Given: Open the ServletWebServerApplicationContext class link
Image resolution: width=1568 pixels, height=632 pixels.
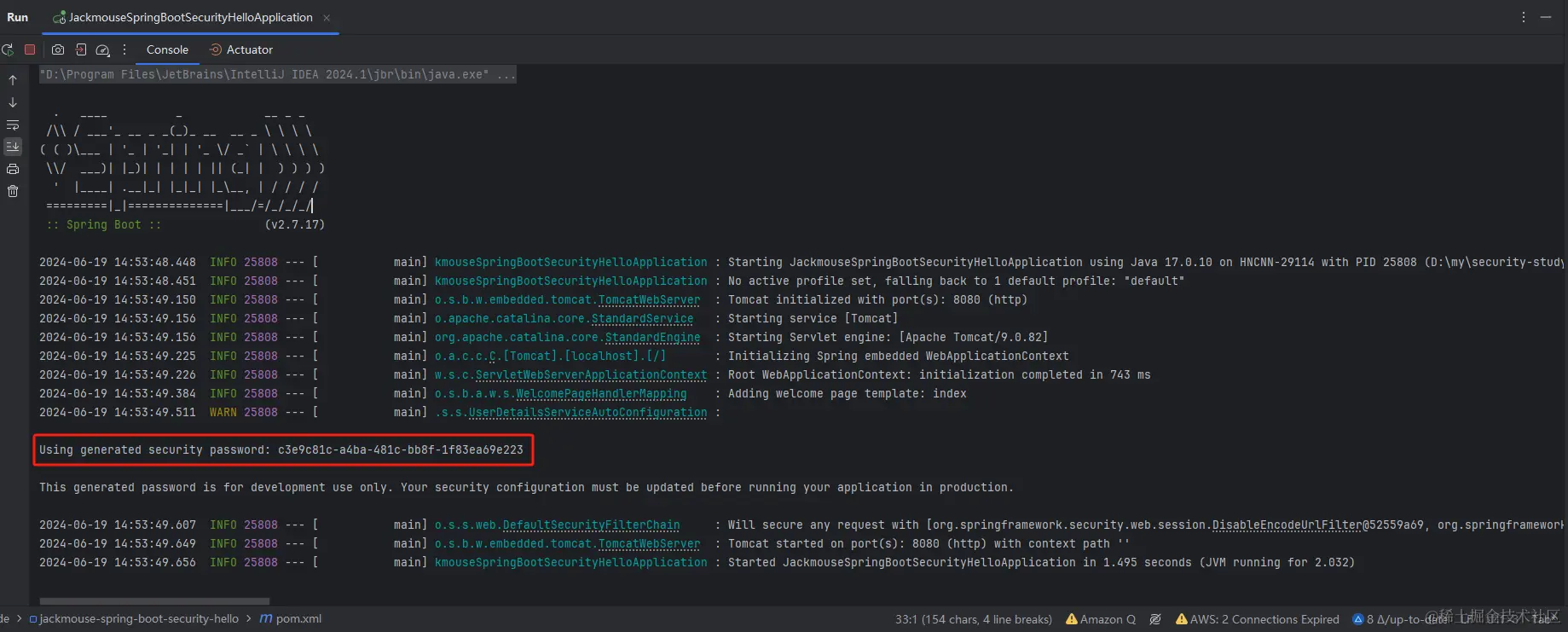Looking at the screenshot, I should [591, 375].
